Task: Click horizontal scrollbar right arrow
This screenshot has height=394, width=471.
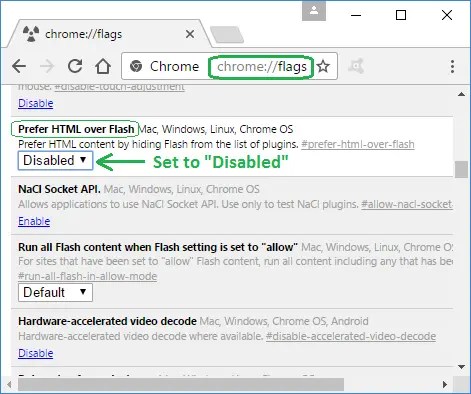Action: pos(445,384)
